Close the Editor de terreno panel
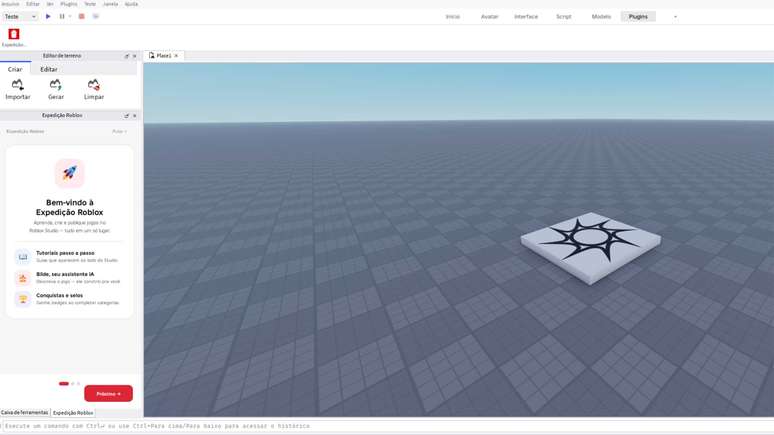The width and height of the screenshot is (774, 435). 134,56
